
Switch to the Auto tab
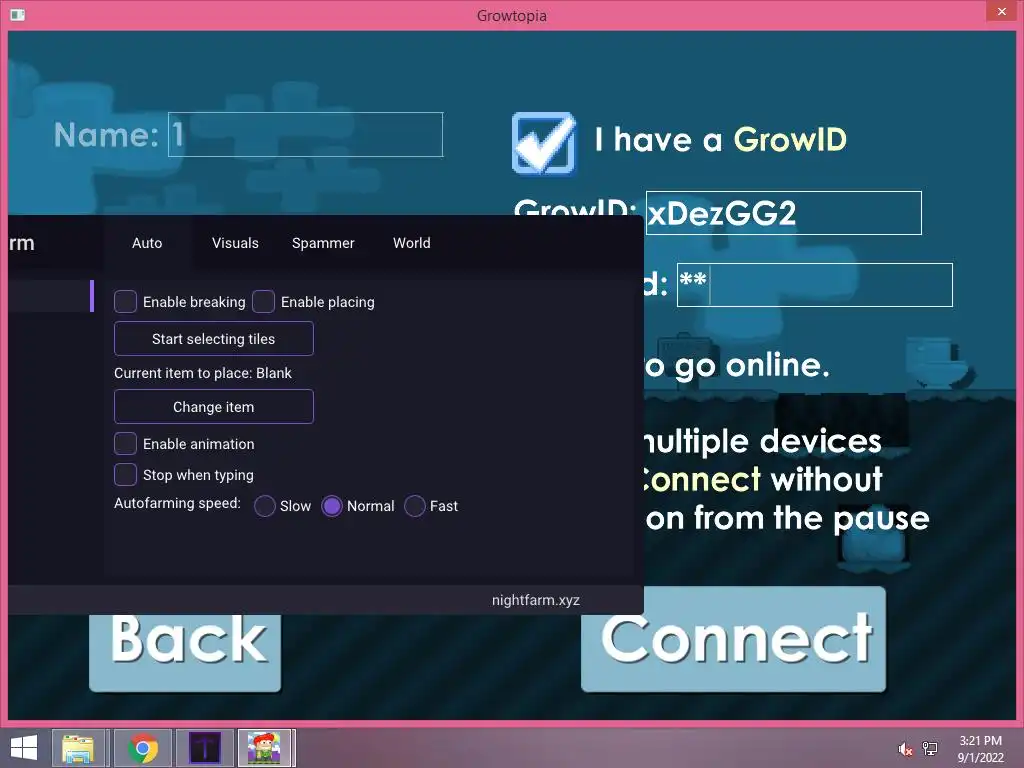click(147, 243)
